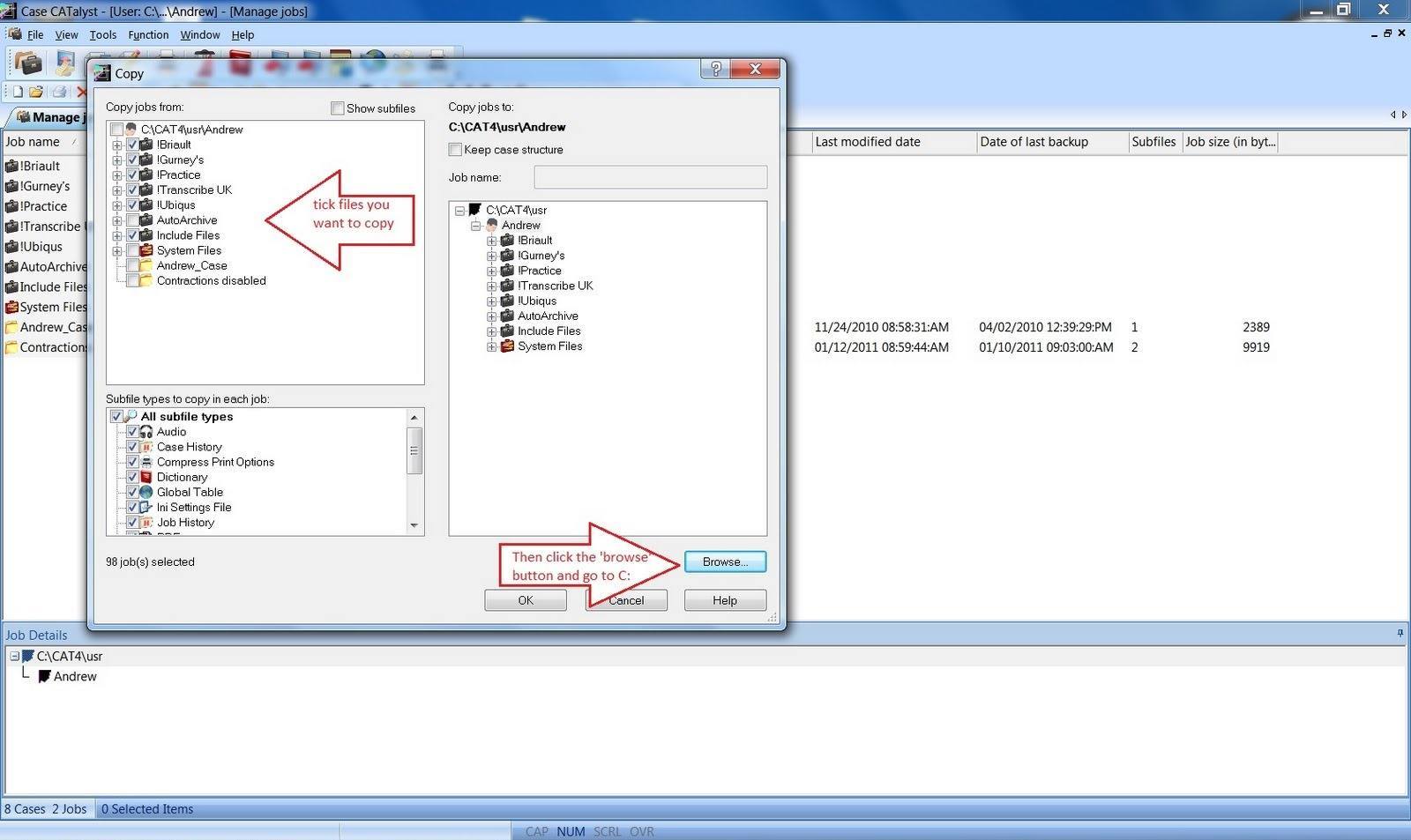Click the Andrew_Case folder icon in source tree
The width and height of the screenshot is (1411, 840).
point(146,265)
